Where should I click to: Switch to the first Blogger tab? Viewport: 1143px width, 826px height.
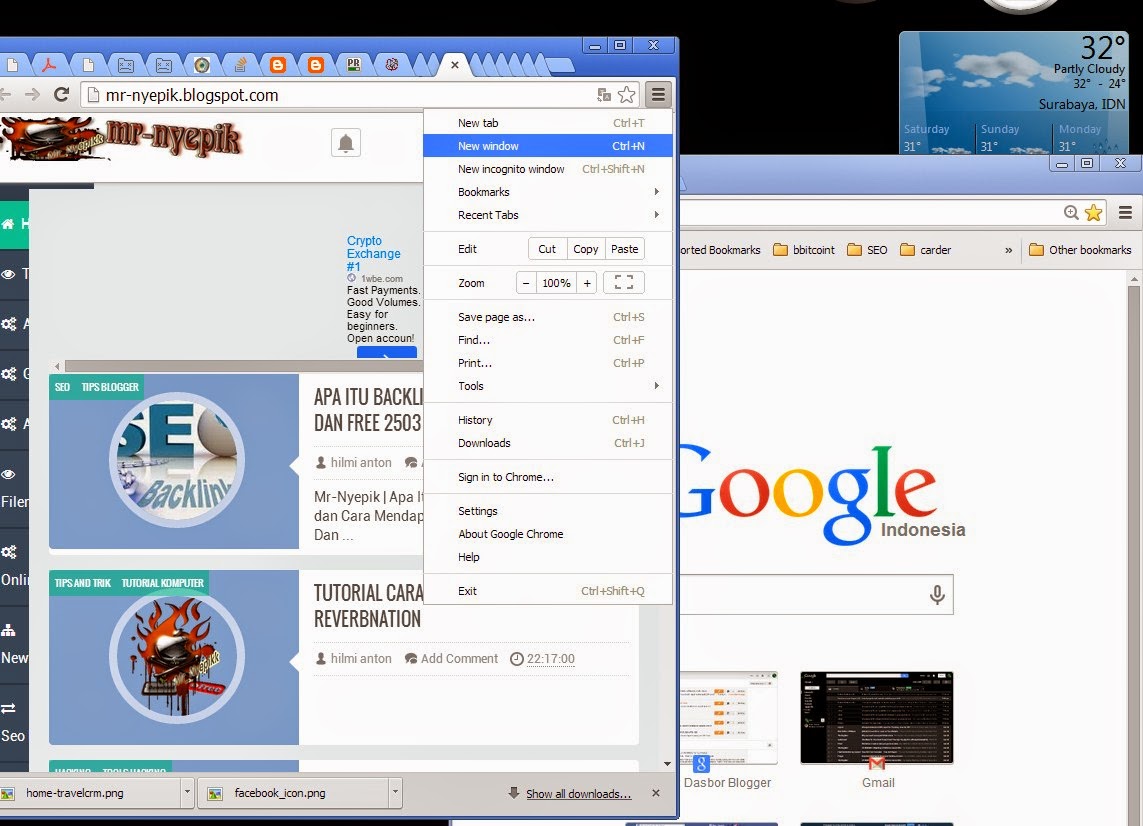(278, 65)
